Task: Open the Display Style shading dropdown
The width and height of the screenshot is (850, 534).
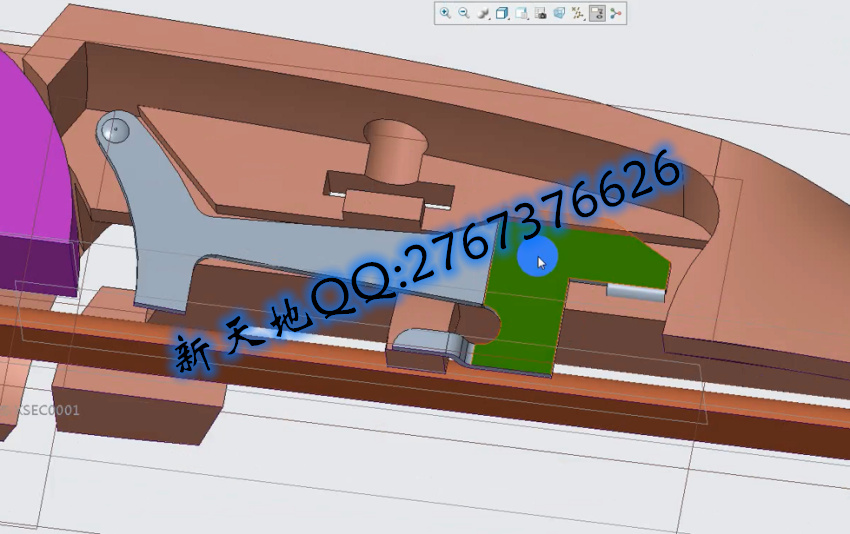Action: [483, 13]
